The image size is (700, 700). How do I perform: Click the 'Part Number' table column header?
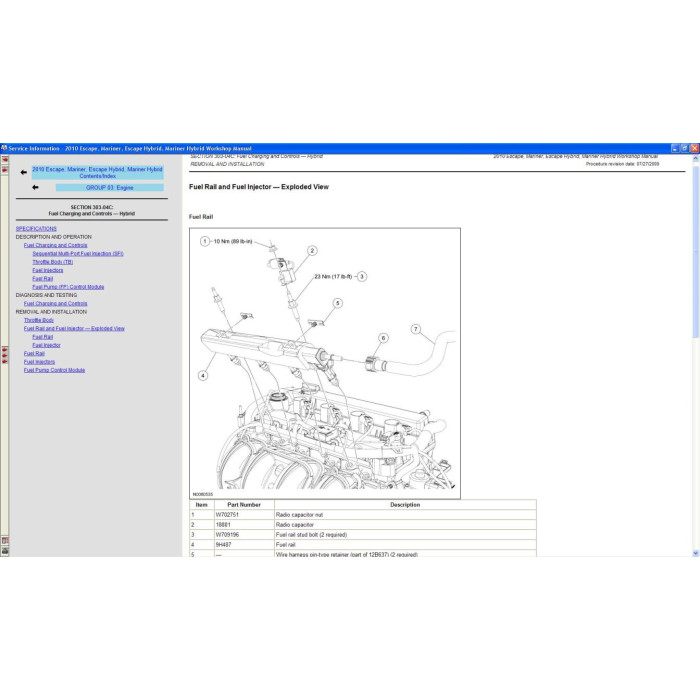[244, 505]
